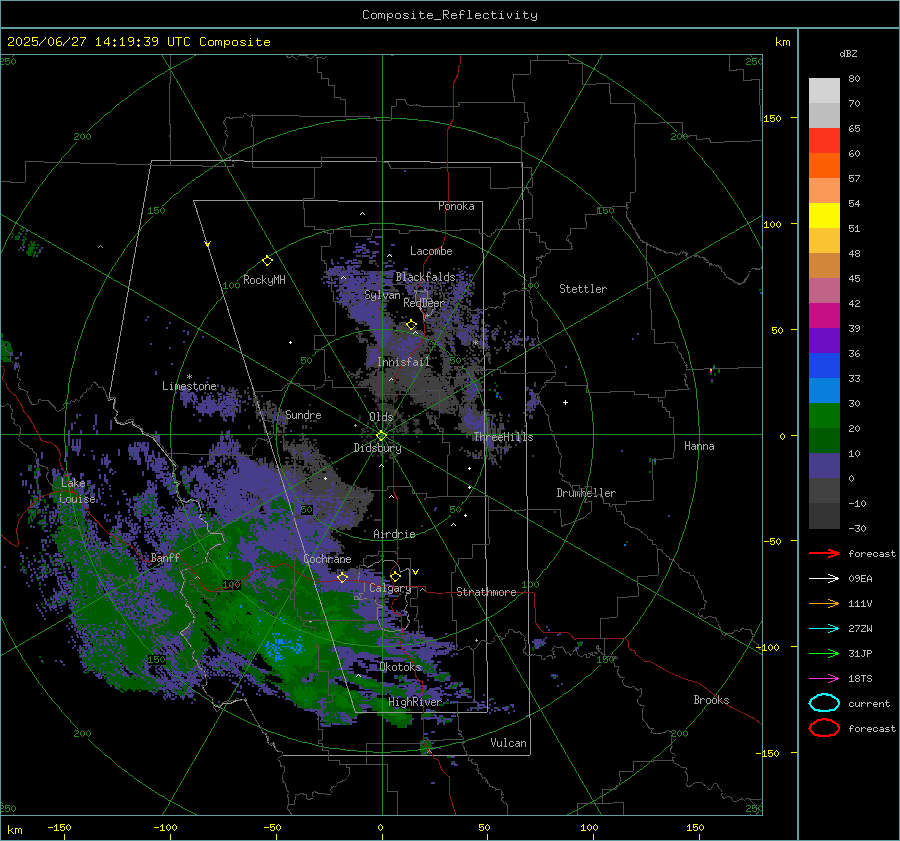The image size is (900, 841).
Task: Select the purple 39 dBZ color swatch
Action: pos(824,340)
